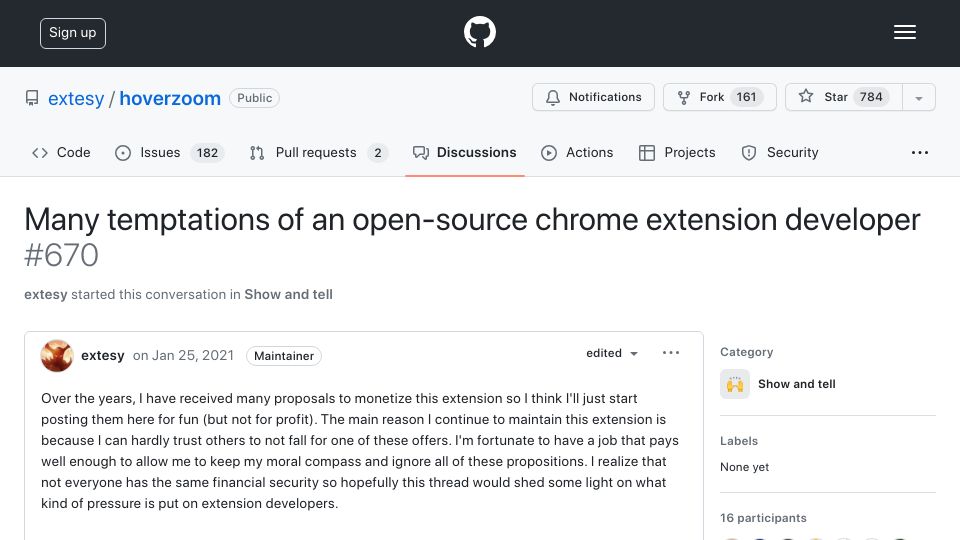The height and width of the screenshot is (540, 960).
Task: Click the Labels heading
Action: pyautogui.click(x=739, y=441)
